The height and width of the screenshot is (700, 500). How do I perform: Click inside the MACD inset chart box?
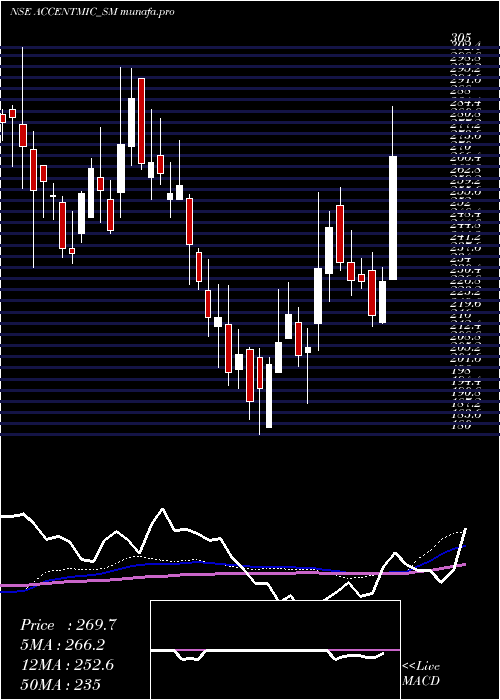click(x=275, y=650)
